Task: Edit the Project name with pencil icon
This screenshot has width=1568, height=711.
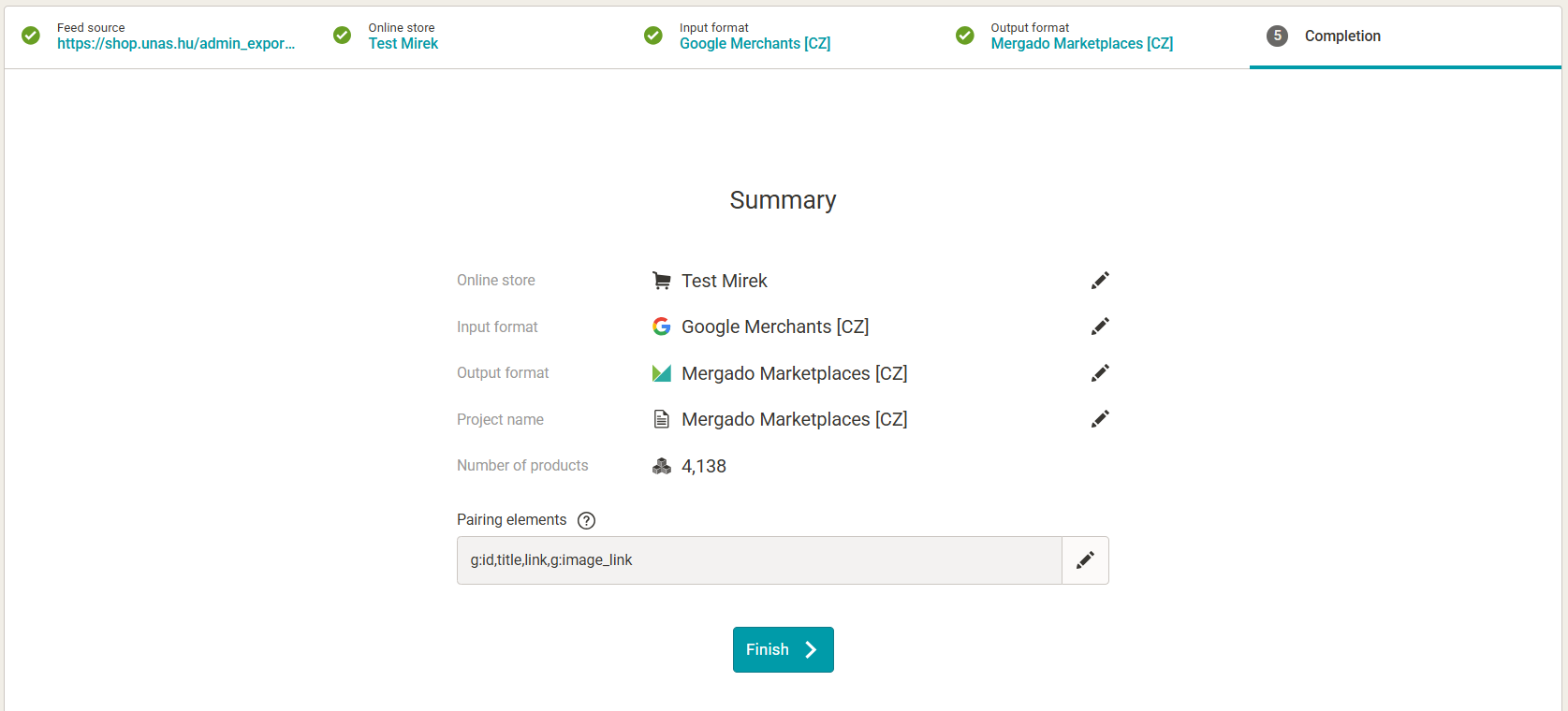Action: pyautogui.click(x=1100, y=419)
